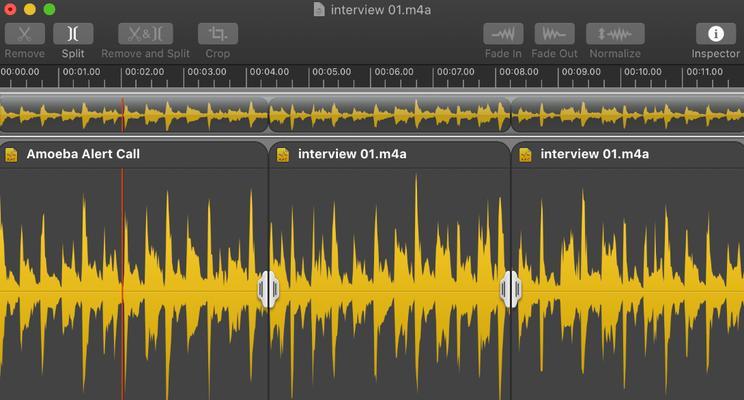Open the Inspector info panel
The width and height of the screenshot is (744, 400).
click(716, 34)
